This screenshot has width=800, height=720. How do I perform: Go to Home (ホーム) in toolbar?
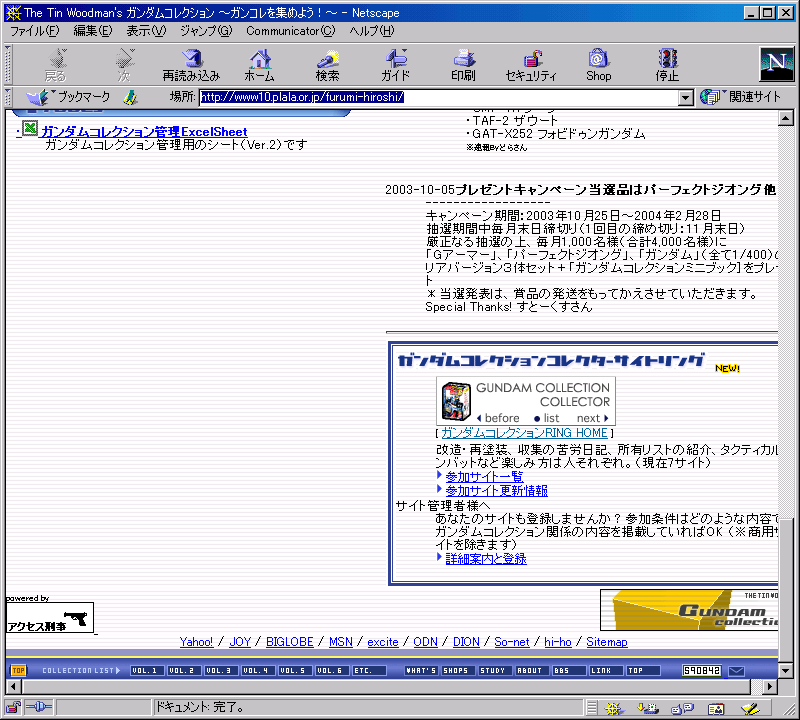[x=259, y=65]
